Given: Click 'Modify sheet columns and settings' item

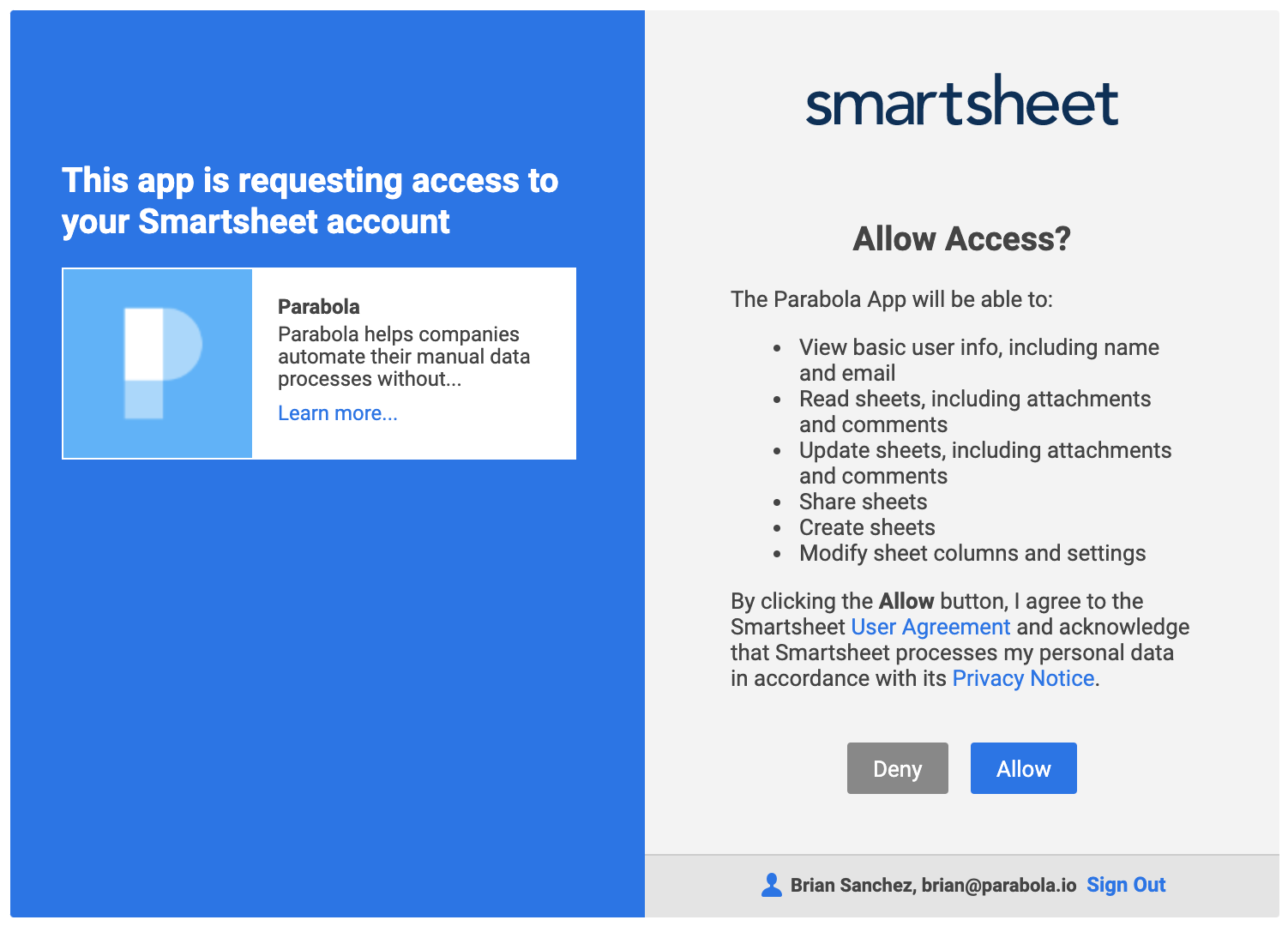Looking at the screenshot, I should tap(972, 553).
